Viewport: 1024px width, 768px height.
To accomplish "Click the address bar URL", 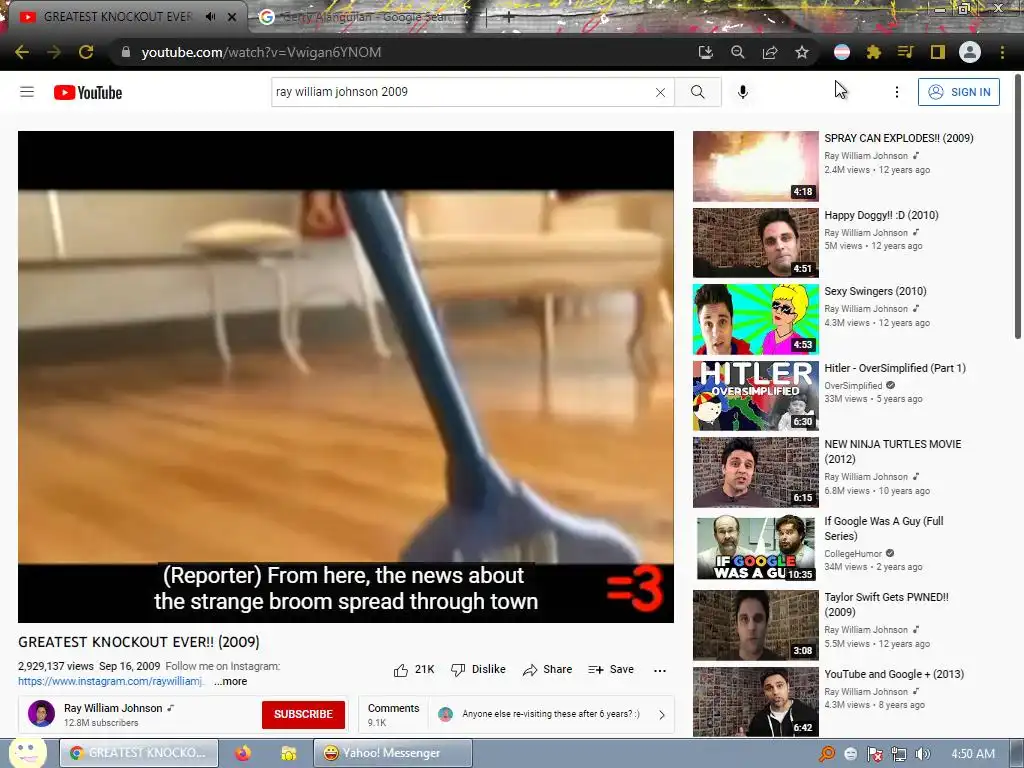I will 261,52.
